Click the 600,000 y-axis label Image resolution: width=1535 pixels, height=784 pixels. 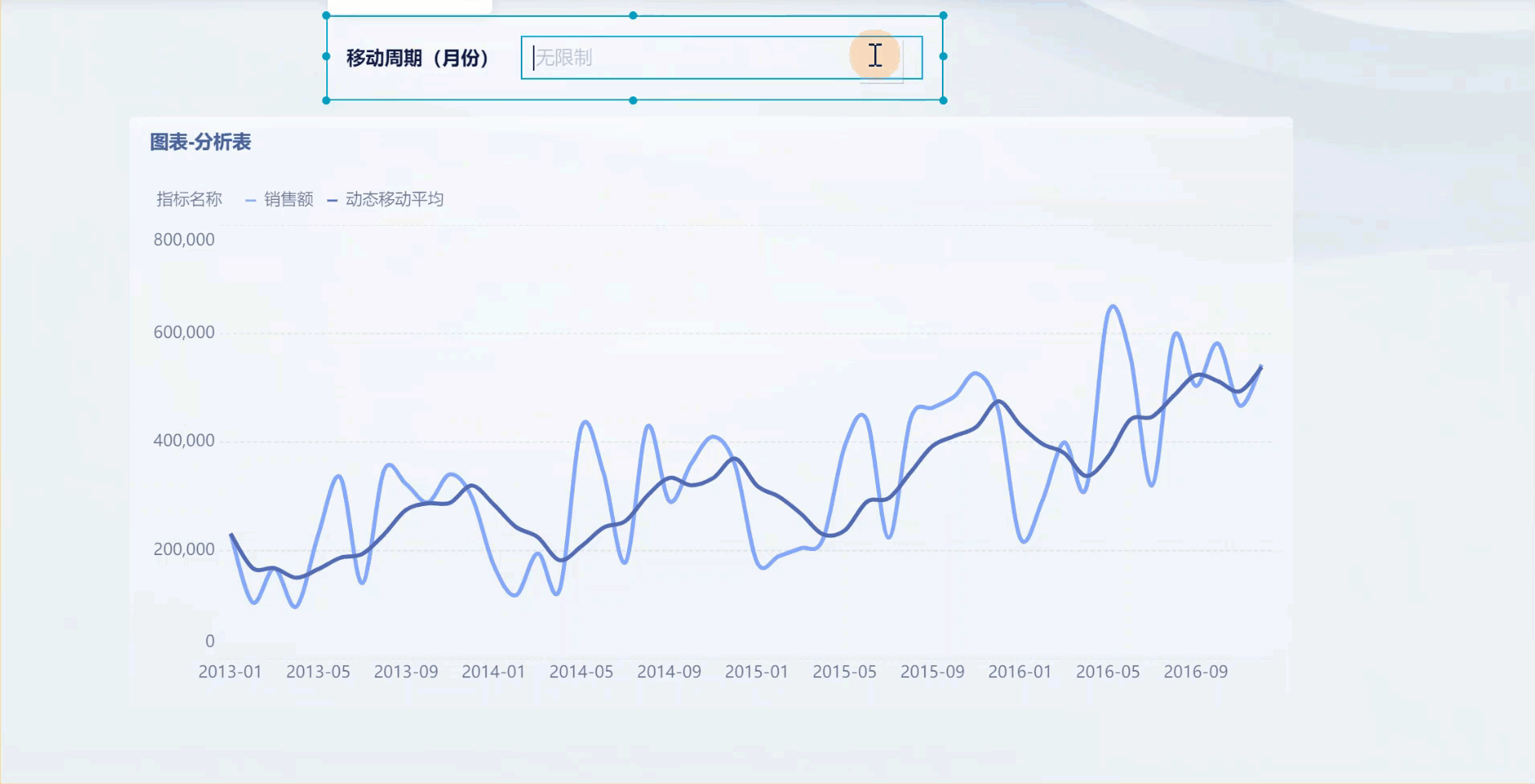184,333
